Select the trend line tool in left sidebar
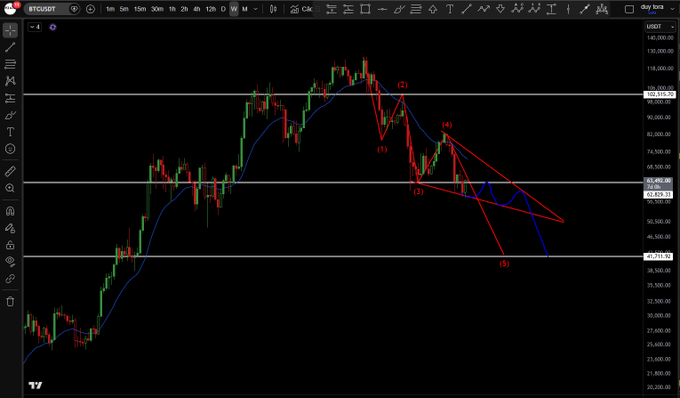Screen dimensions: 680x398 tap(10, 47)
